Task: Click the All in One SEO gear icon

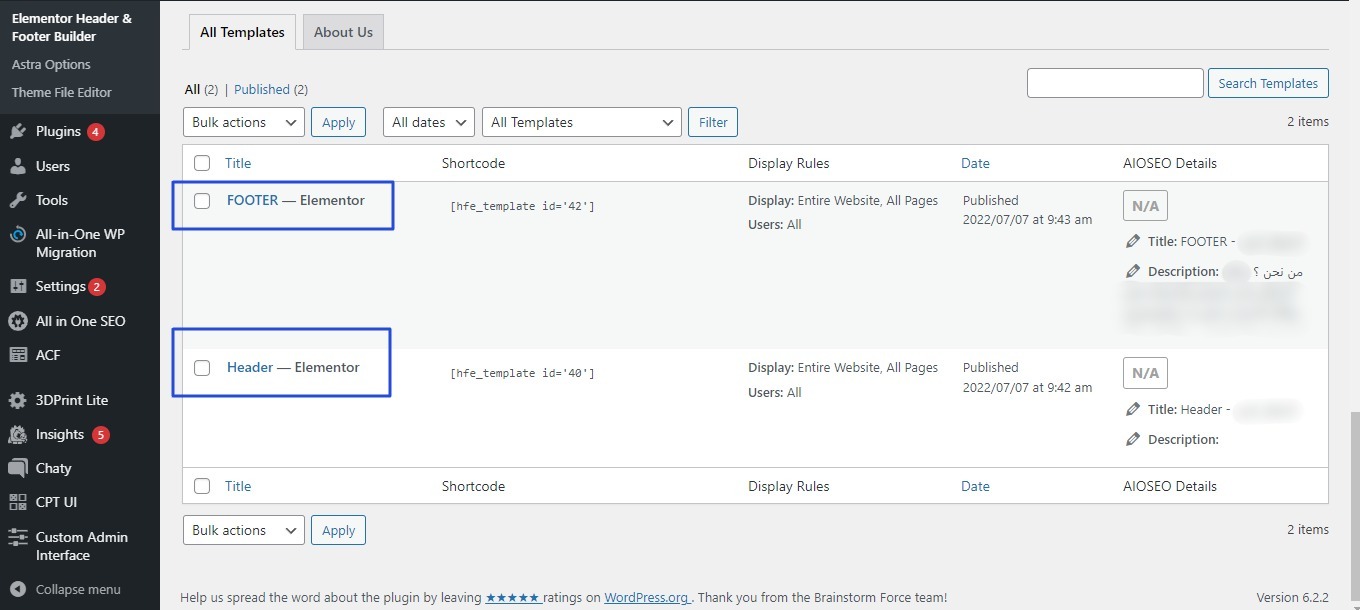Action: pyautogui.click(x=18, y=321)
